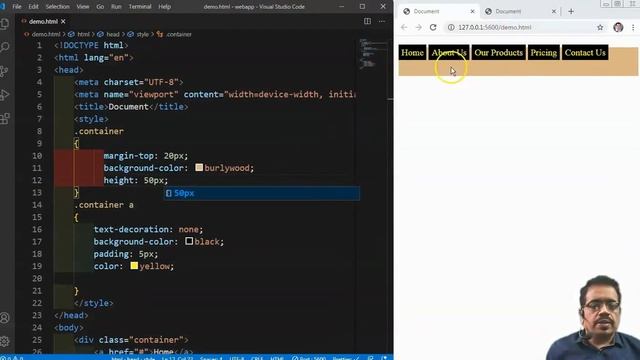
Task: Bookmark this page with the star
Action: click(600, 27)
